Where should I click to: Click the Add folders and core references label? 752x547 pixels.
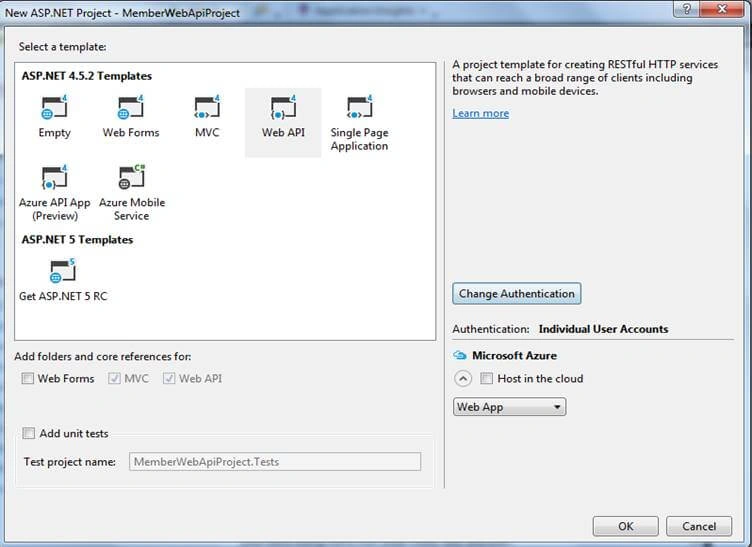point(103,356)
